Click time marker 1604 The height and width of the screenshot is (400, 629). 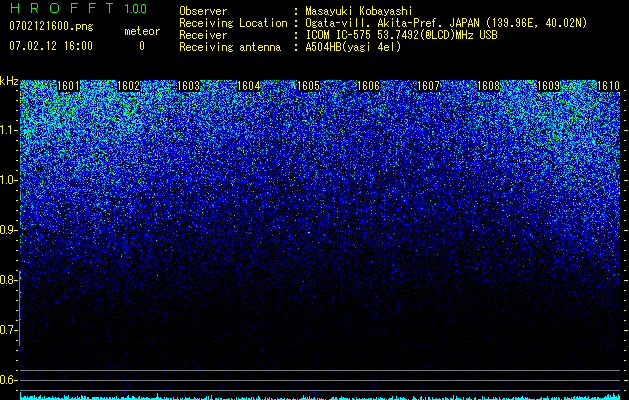248,86
